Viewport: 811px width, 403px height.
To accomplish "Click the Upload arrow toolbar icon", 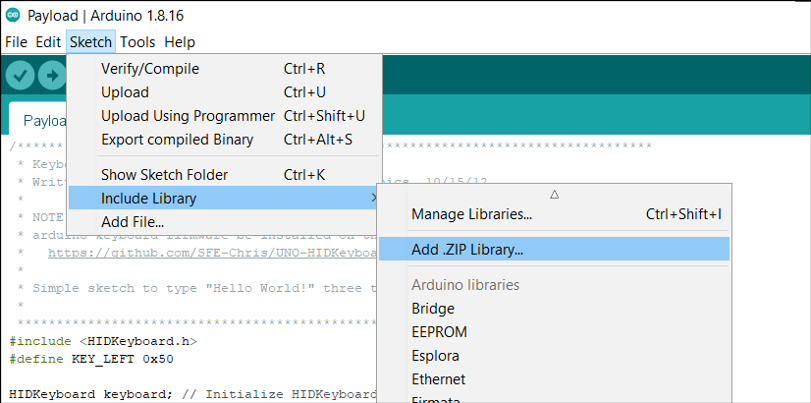I will [53, 76].
